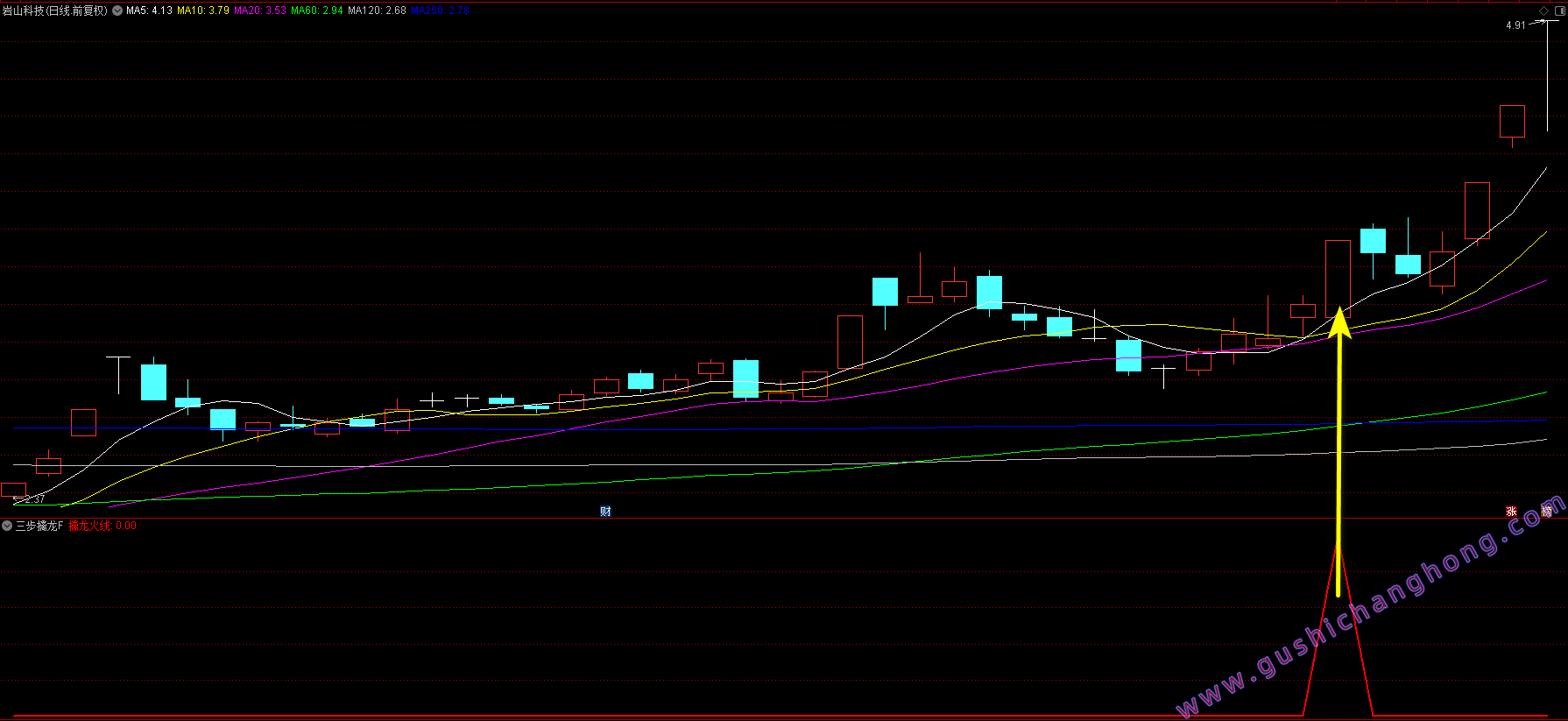Expand the 三步擒龙F indicator dropdown arrow

(x=7, y=526)
